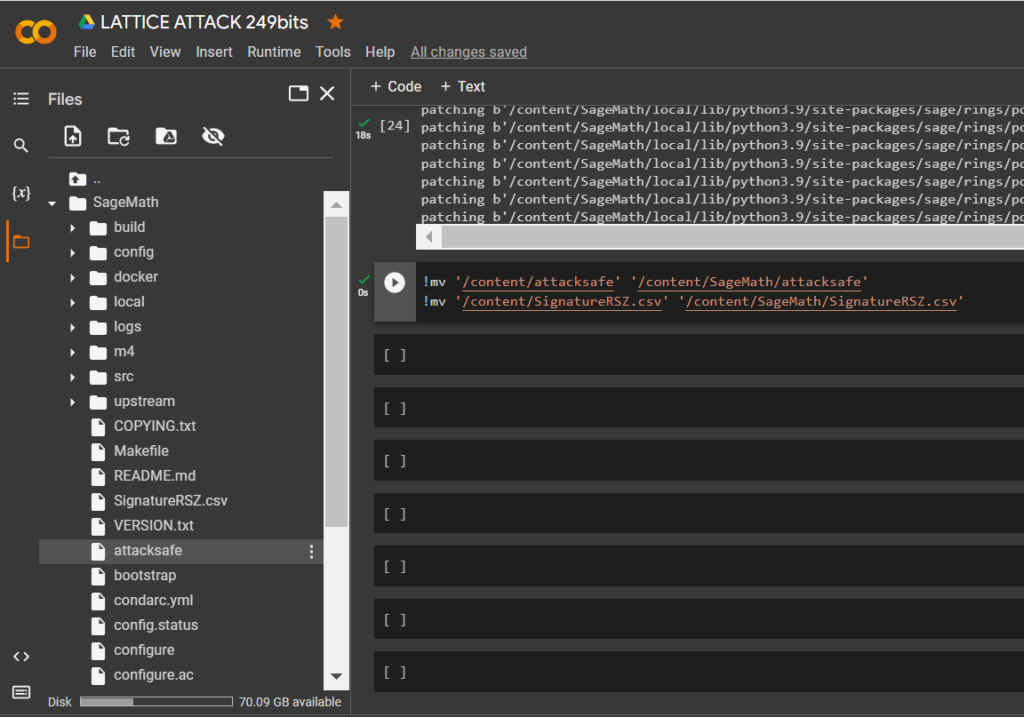The image size is (1024, 717).
Task: Open the Table of contents sidebar
Action: point(20,98)
